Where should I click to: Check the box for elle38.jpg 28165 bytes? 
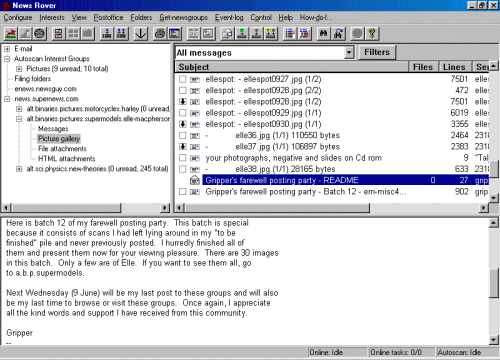[x=182, y=169]
